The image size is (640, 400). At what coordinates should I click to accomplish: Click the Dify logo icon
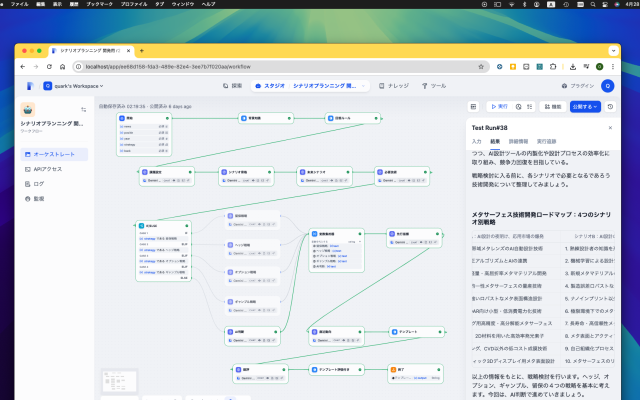[x=30, y=86]
